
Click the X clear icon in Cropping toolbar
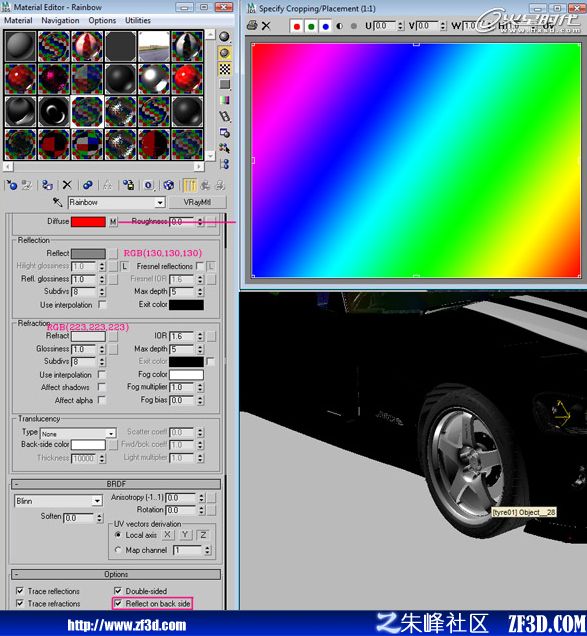[266, 26]
